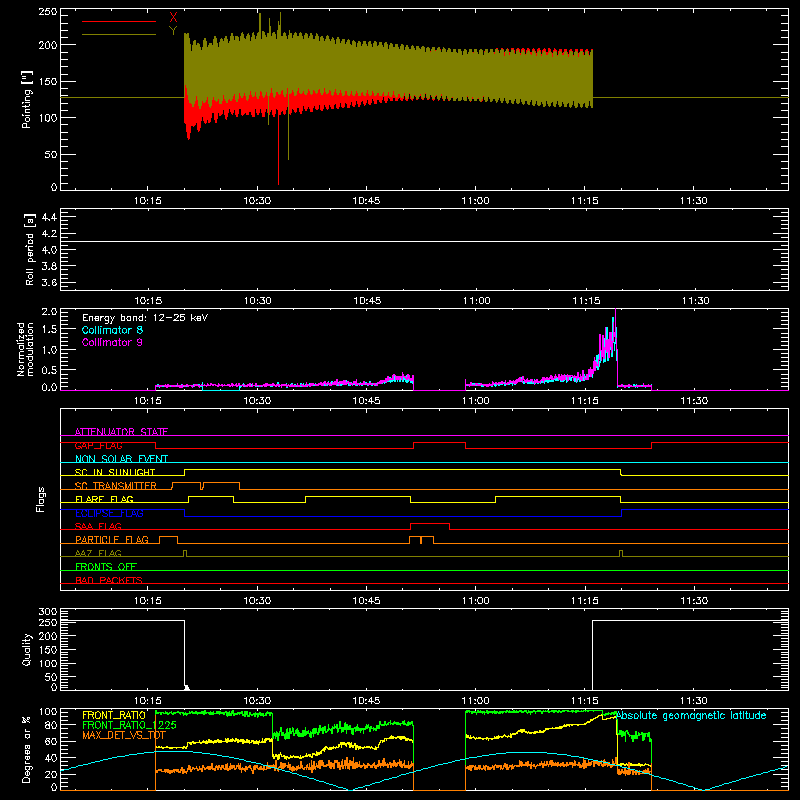The image size is (800, 800).
Task: Click the Collimator 9 legend entry
Action: click(112, 342)
